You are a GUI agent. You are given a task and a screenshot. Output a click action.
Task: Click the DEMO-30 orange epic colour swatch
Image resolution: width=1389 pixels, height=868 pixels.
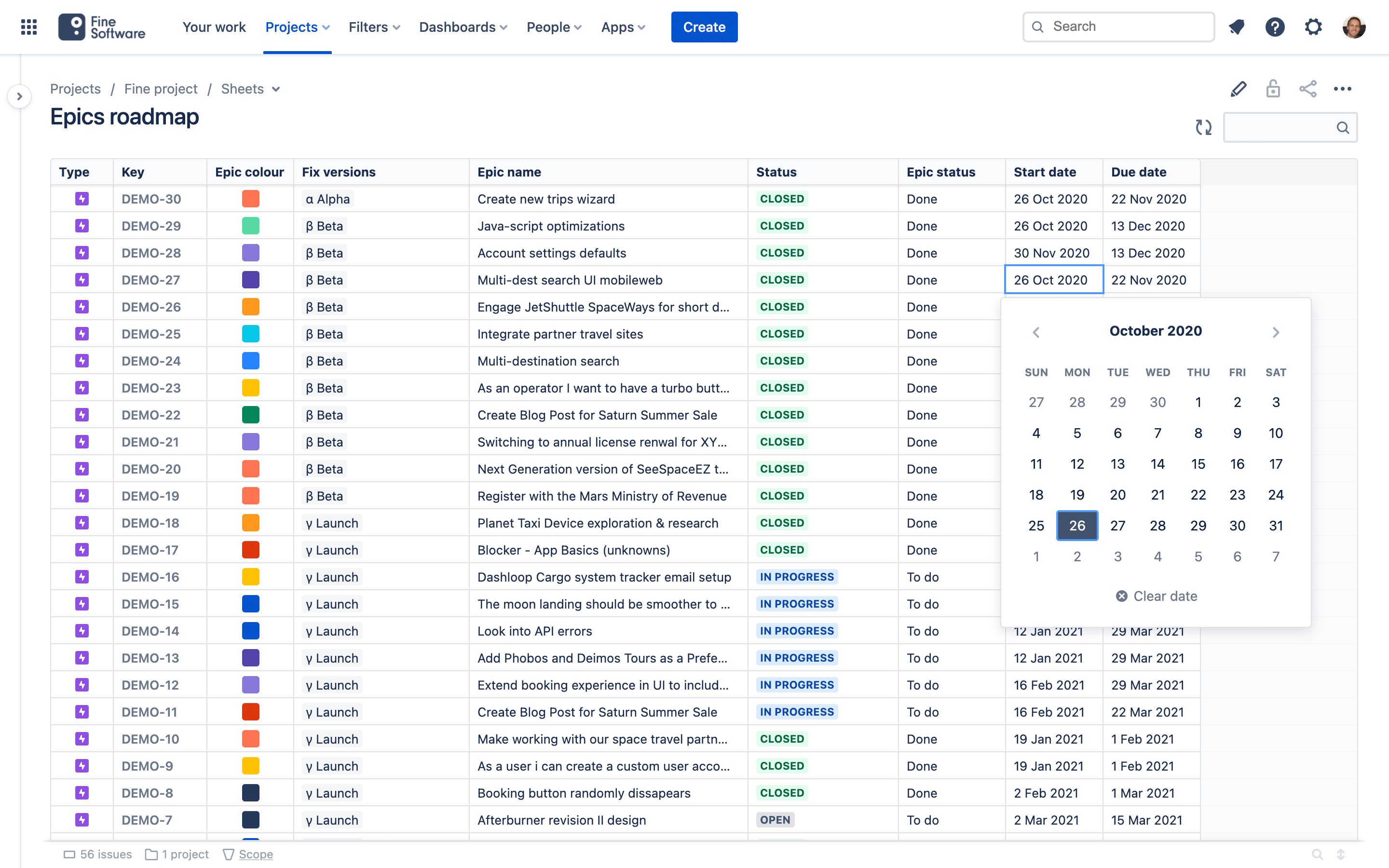pos(250,199)
